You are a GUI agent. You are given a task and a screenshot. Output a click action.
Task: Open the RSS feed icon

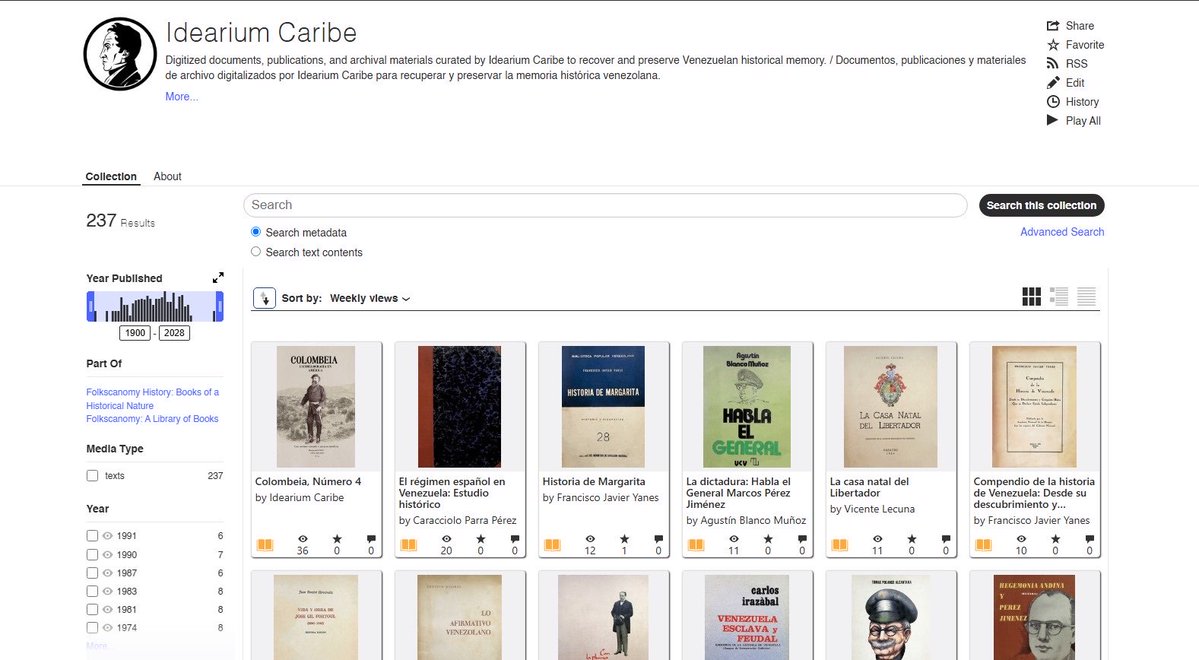(1053, 63)
